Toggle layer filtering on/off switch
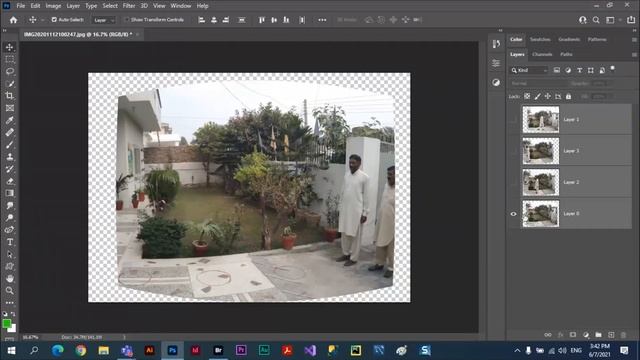Image resolution: width=640 pixels, height=360 pixels. click(x=612, y=69)
